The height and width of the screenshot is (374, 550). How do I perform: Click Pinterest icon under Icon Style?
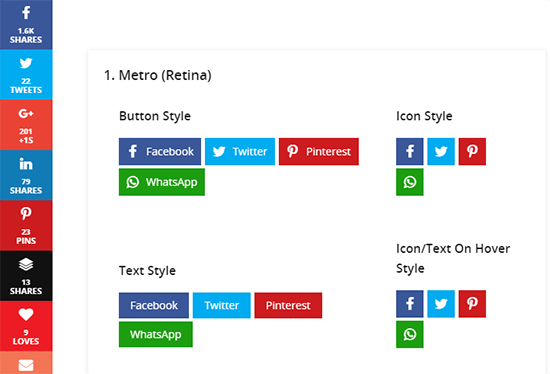[472, 152]
